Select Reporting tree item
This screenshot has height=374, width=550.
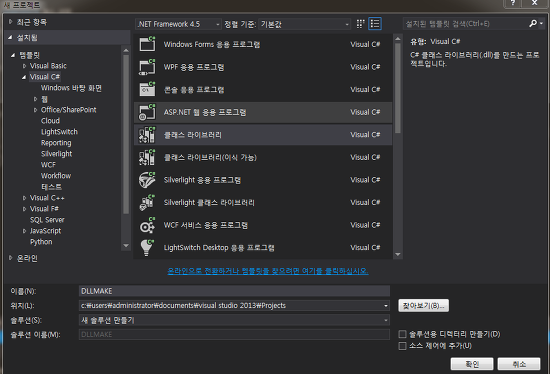pyautogui.click(x=56, y=143)
